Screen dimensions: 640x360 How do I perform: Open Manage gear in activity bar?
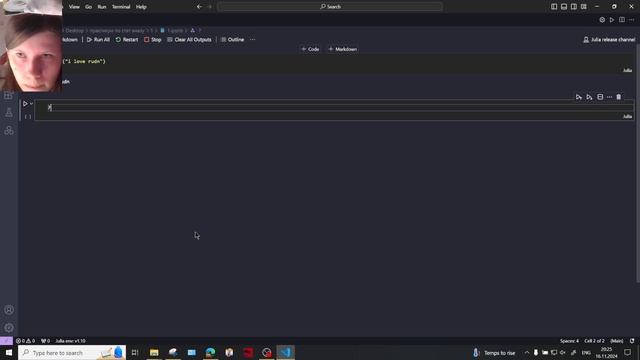point(9,327)
